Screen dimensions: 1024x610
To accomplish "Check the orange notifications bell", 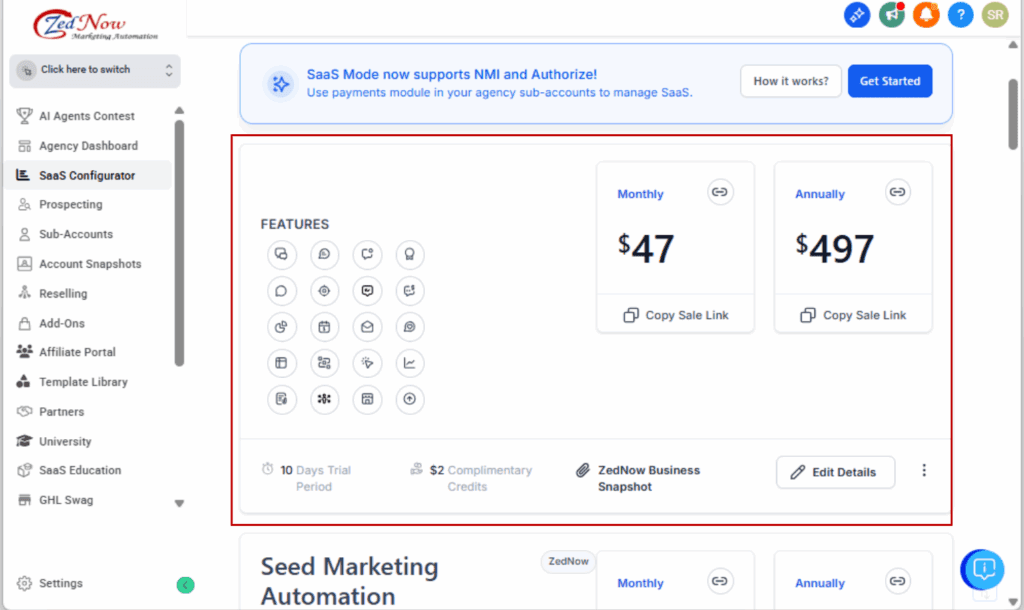I will click(x=926, y=14).
